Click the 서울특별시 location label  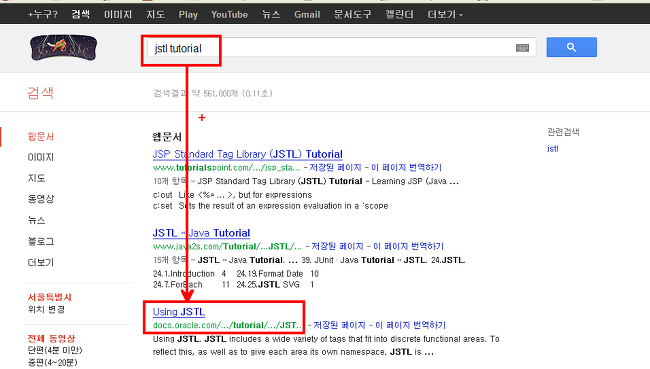[49, 297]
